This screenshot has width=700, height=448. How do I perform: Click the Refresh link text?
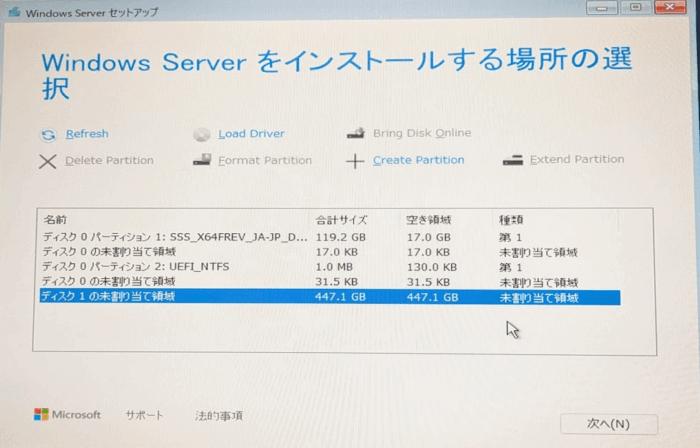(87, 134)
